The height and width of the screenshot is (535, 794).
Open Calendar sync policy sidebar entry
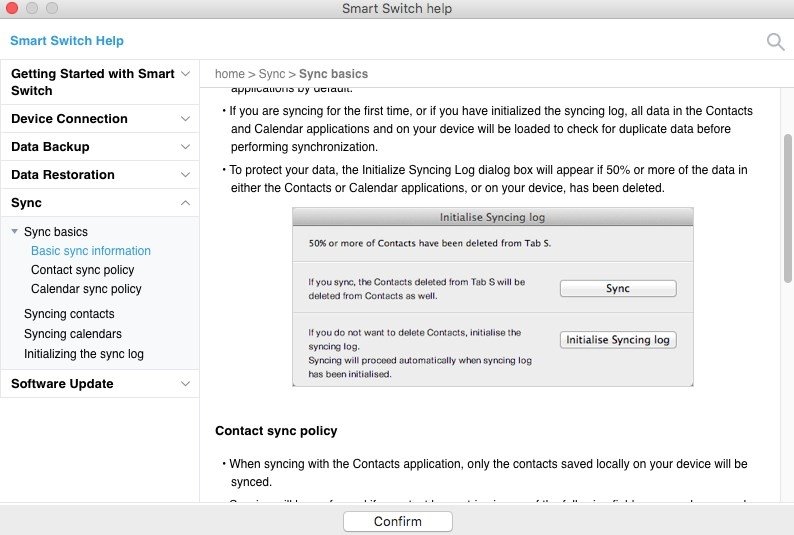pyautogui.click(x=86, y=289)
